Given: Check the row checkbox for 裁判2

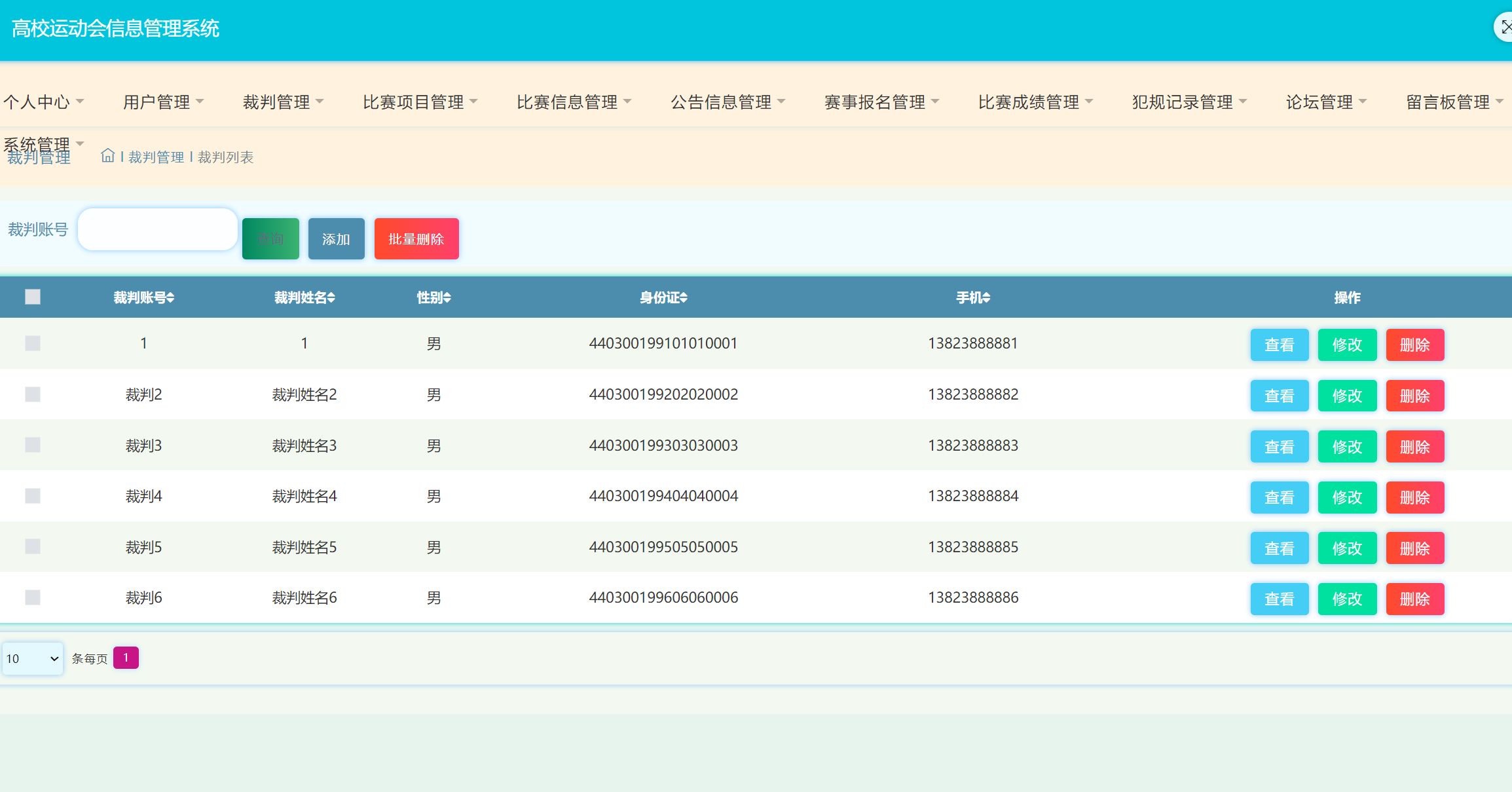Looking at the screenshot, I should click(33, 394).
